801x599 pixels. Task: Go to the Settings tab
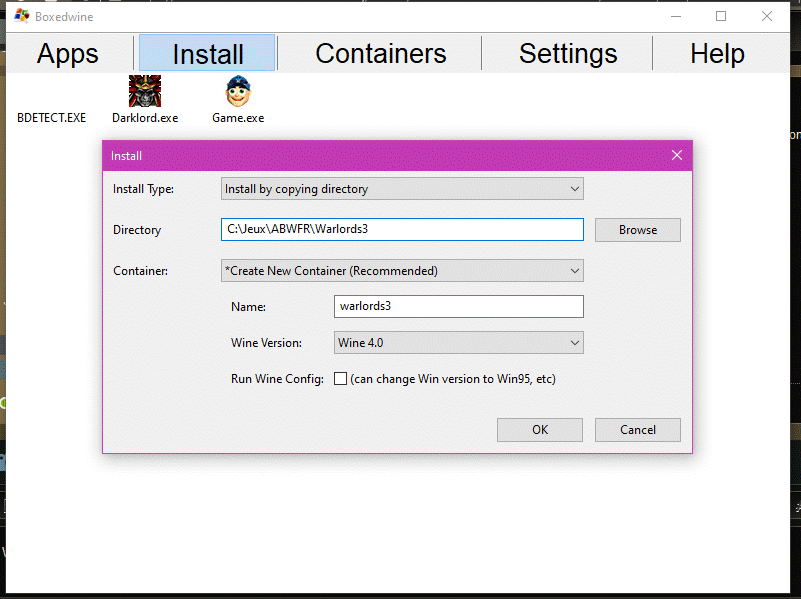coord(568,53)
